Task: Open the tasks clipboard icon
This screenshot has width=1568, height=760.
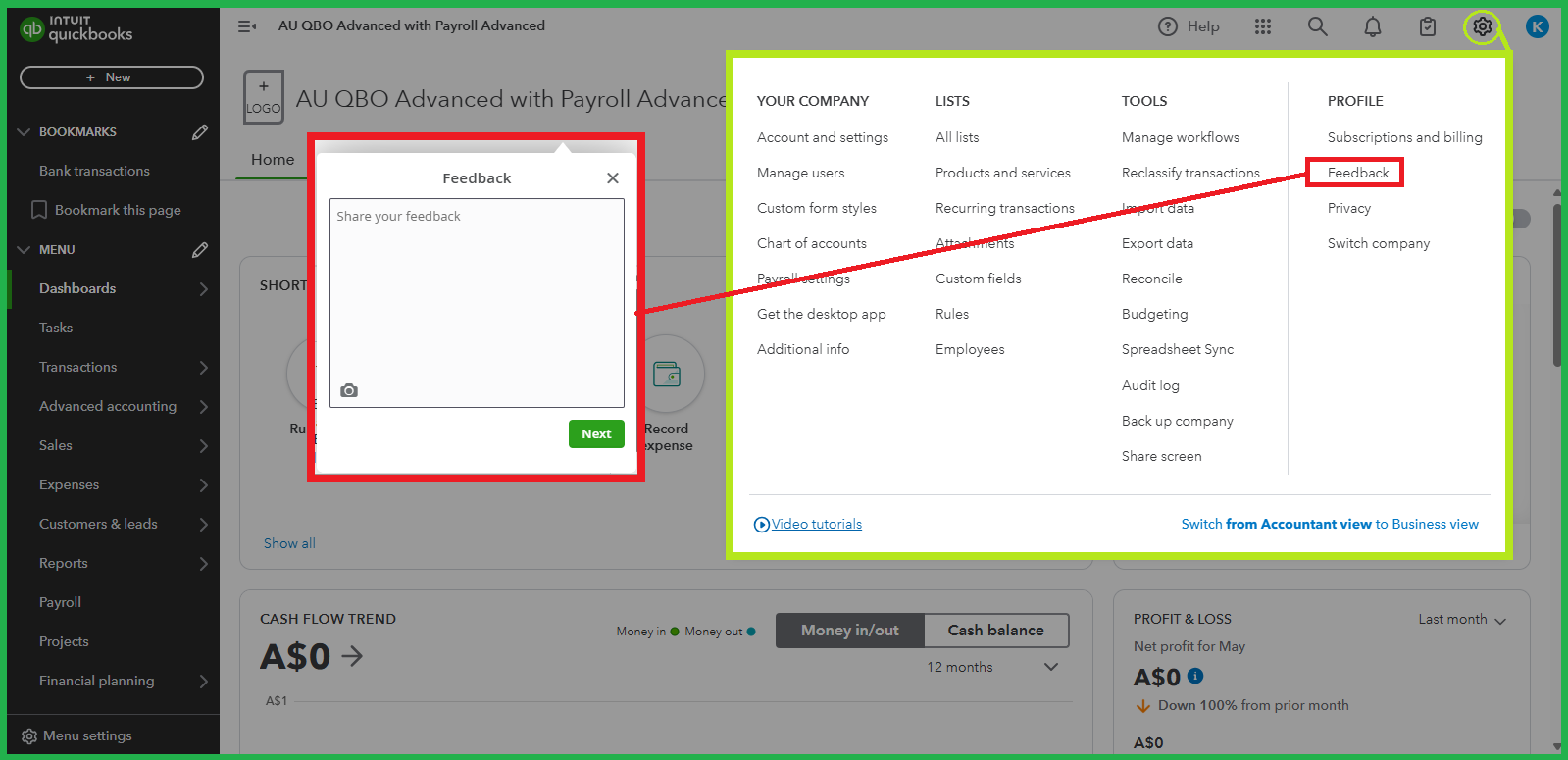Action: click(1428, 26)
